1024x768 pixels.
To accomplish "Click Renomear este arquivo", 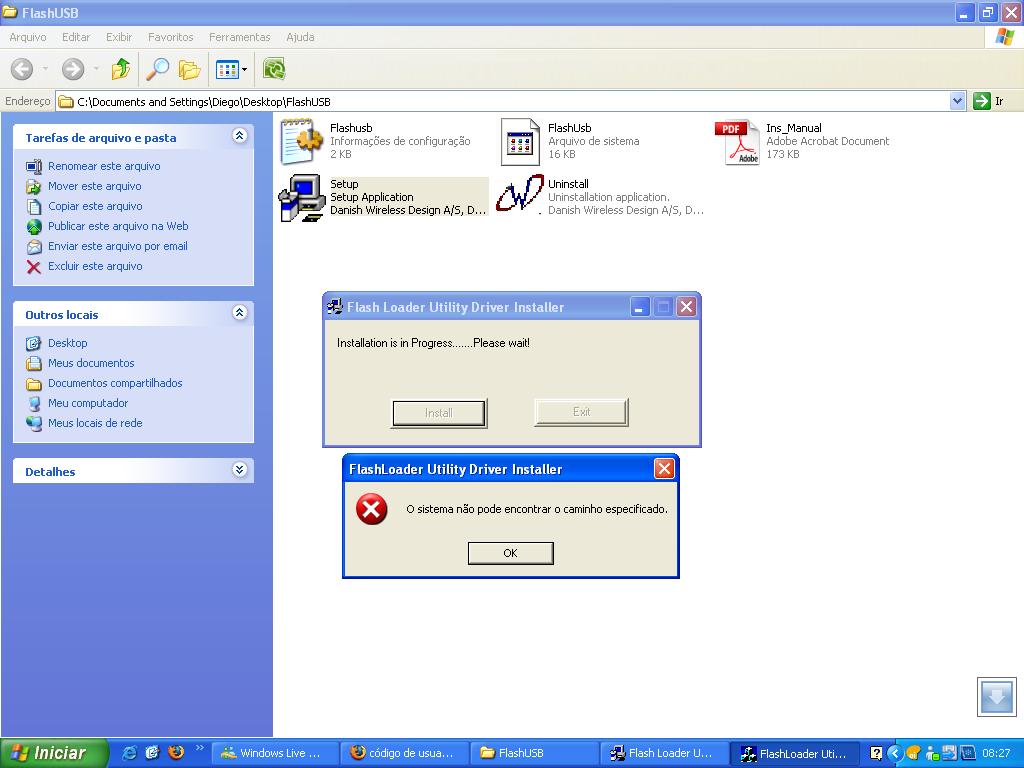I will coord(104,166).
